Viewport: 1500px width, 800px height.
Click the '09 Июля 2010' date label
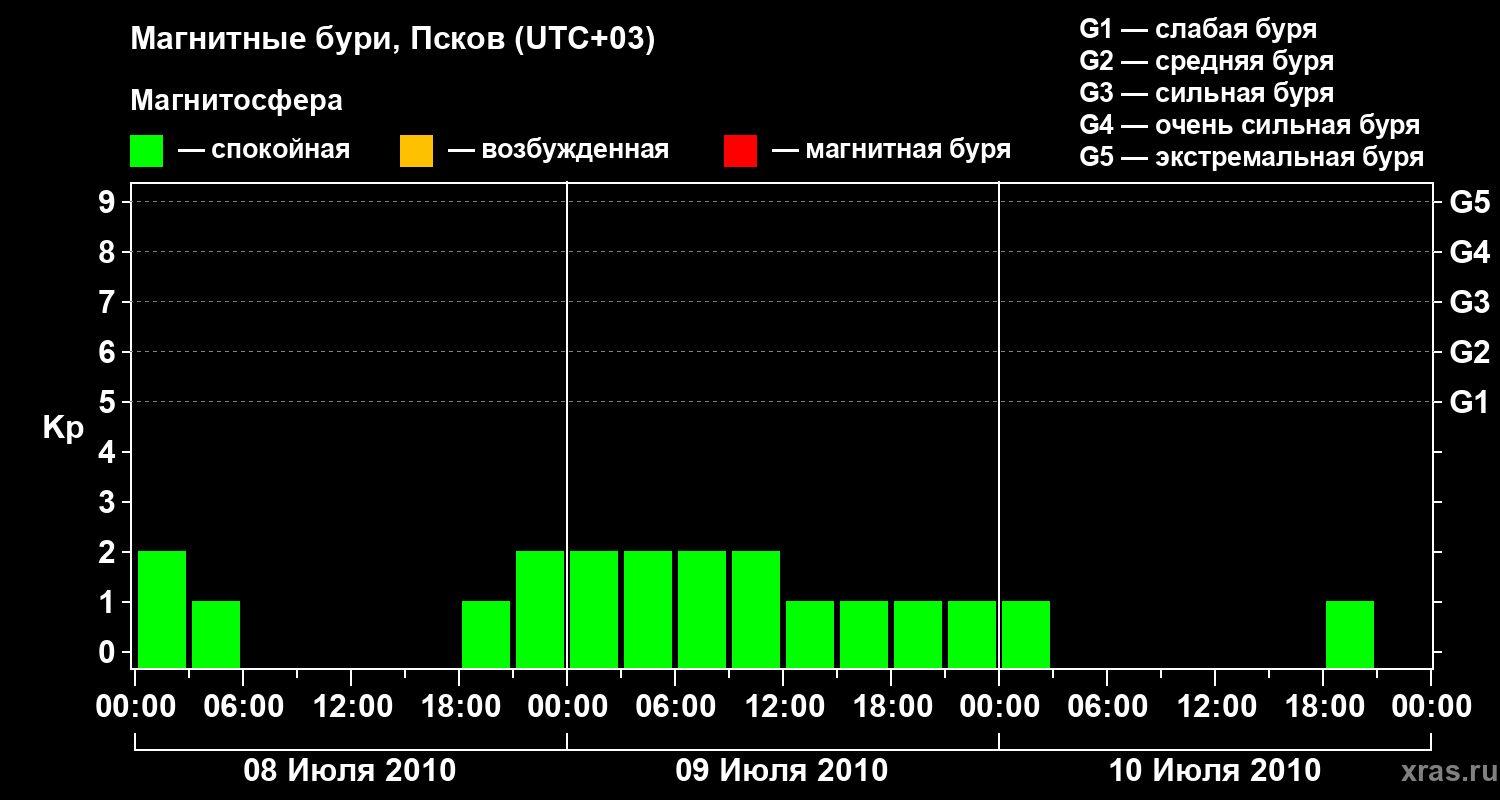click(782, 771)
